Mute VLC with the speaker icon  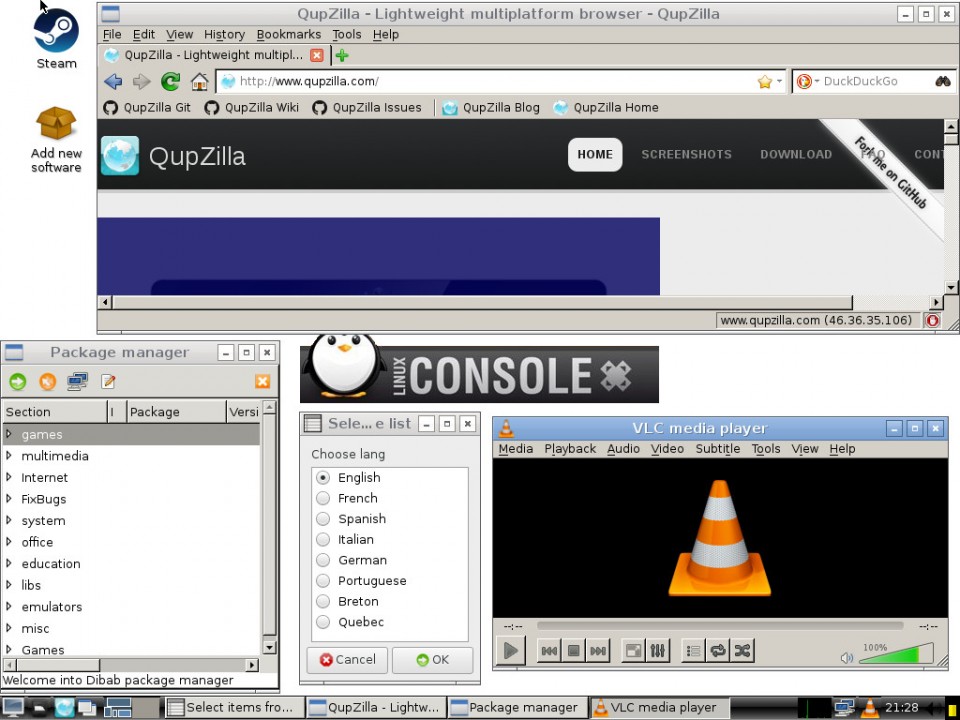847,658
